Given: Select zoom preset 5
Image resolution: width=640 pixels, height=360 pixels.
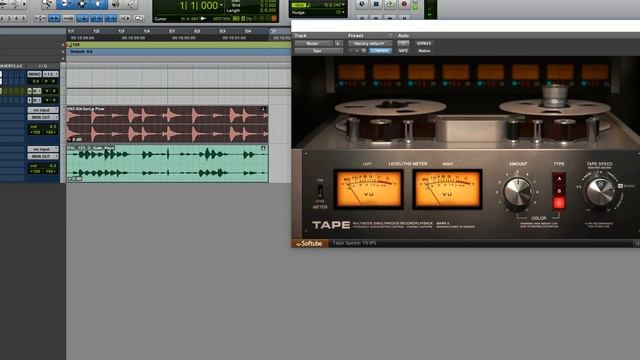Looking at the screenshot, I should coord(23,18).
